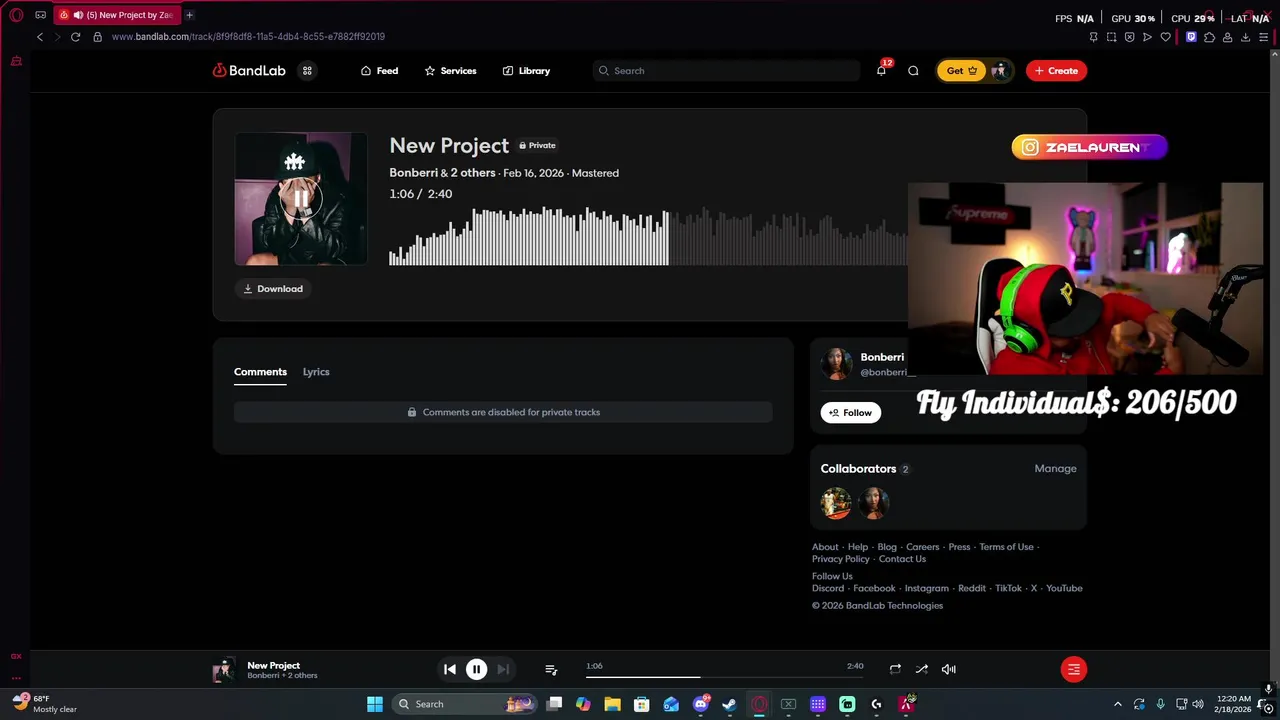Skip to next track in player

pos(504,670)
